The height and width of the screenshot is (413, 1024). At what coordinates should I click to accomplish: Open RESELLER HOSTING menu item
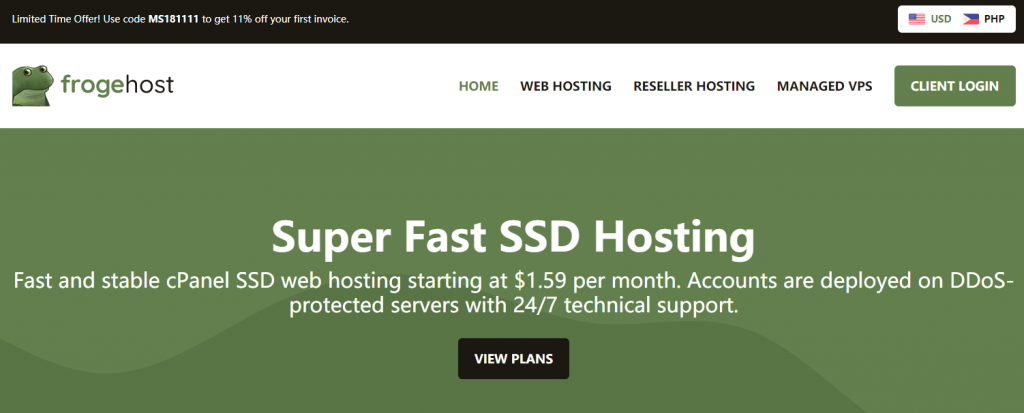click(x=694, y=86)
